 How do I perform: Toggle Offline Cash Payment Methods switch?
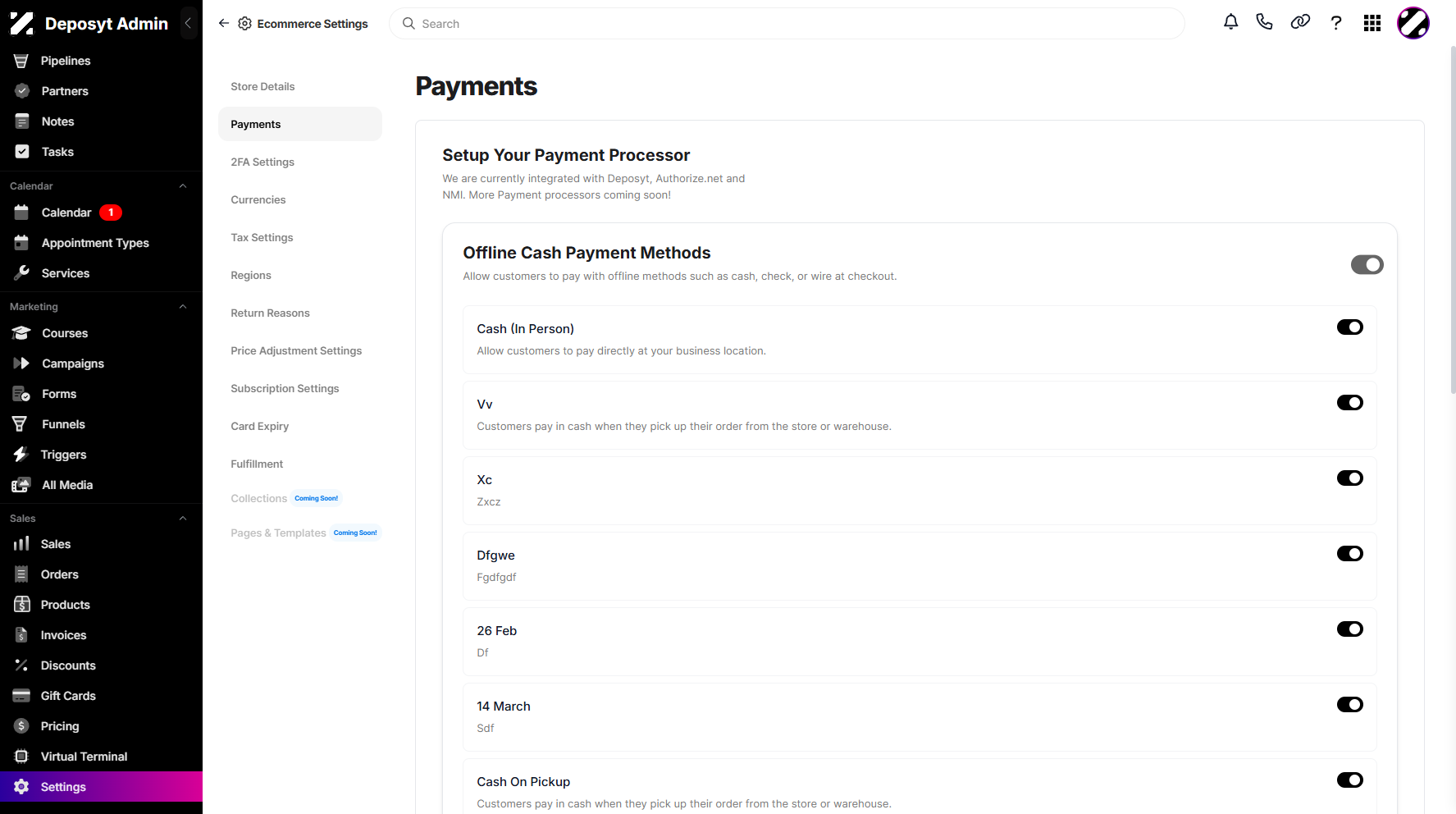pos(1367,264)
